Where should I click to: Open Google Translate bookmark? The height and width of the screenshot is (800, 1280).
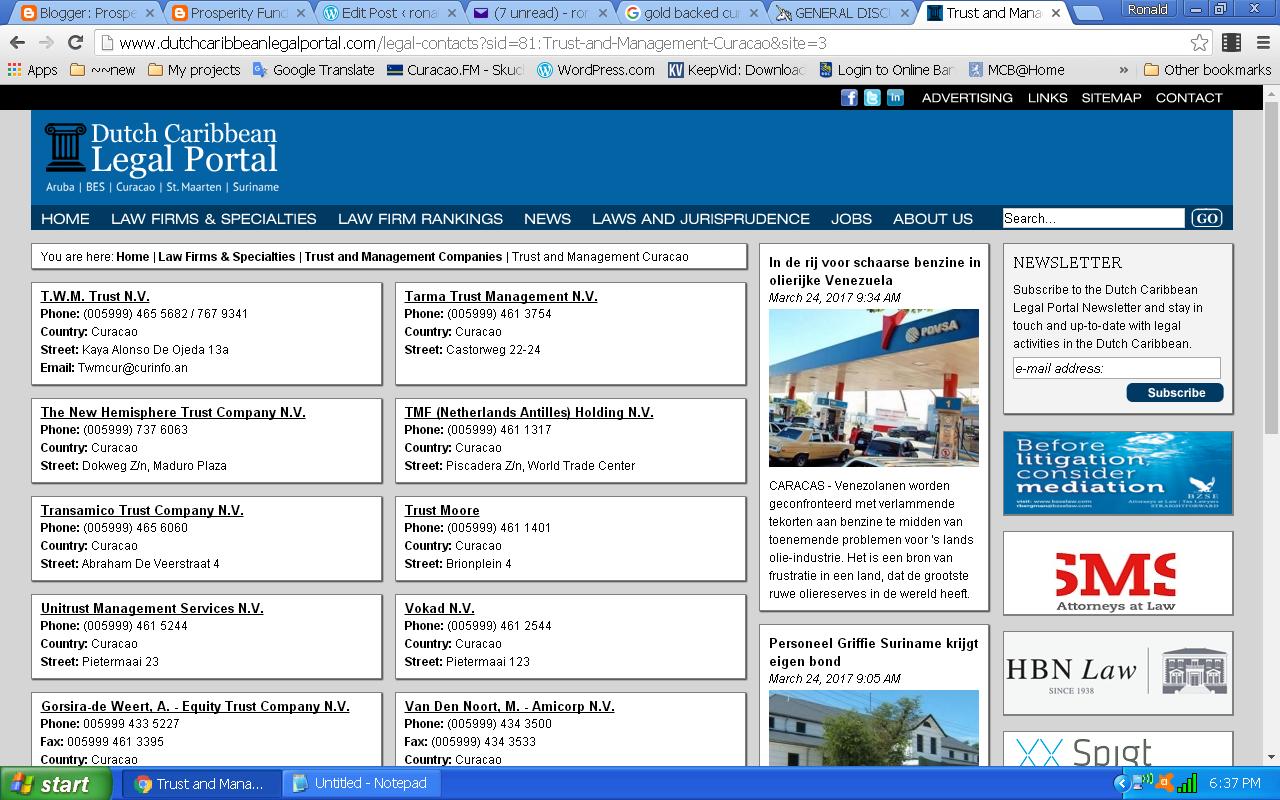coord(313,70)
